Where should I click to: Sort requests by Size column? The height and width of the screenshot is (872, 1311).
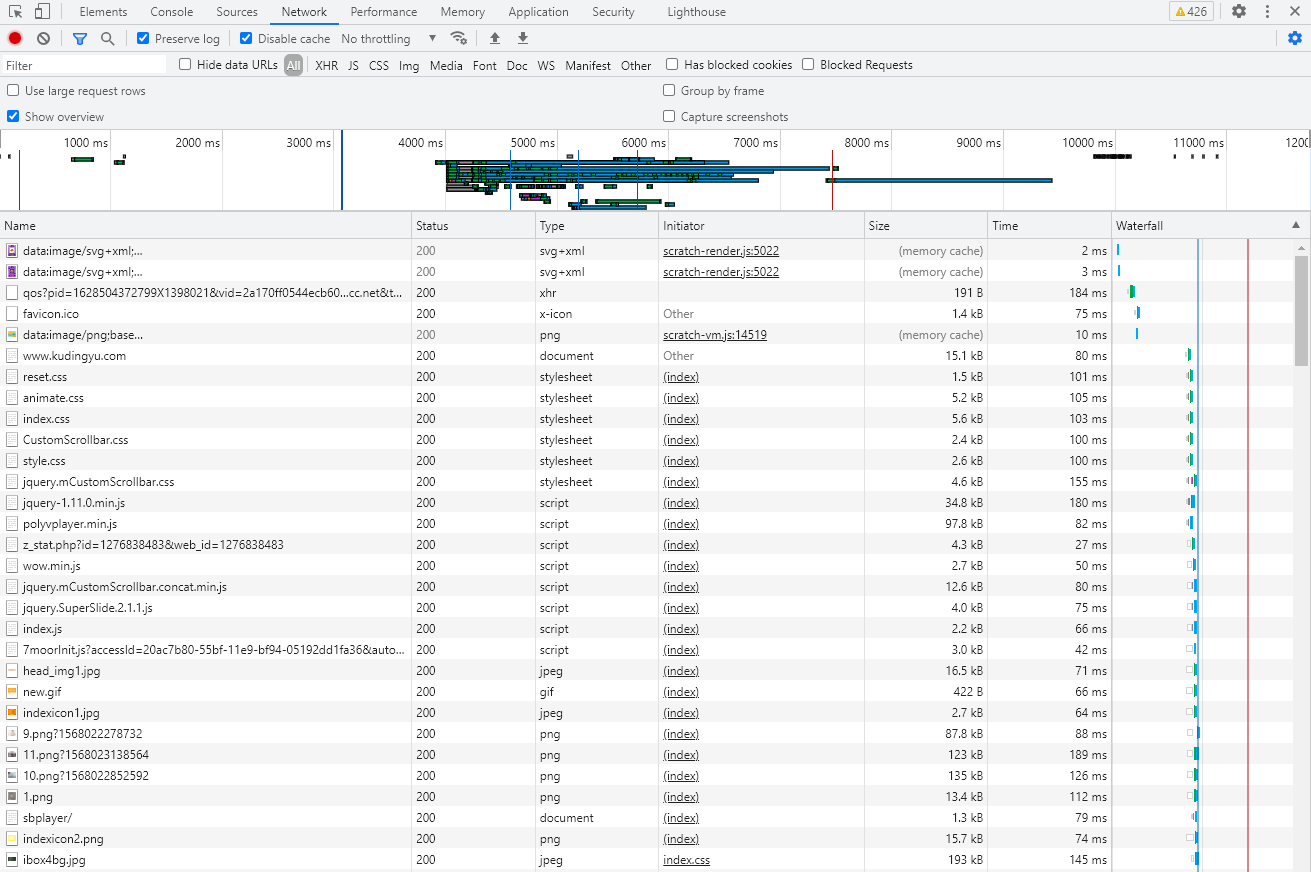(926, 226)
